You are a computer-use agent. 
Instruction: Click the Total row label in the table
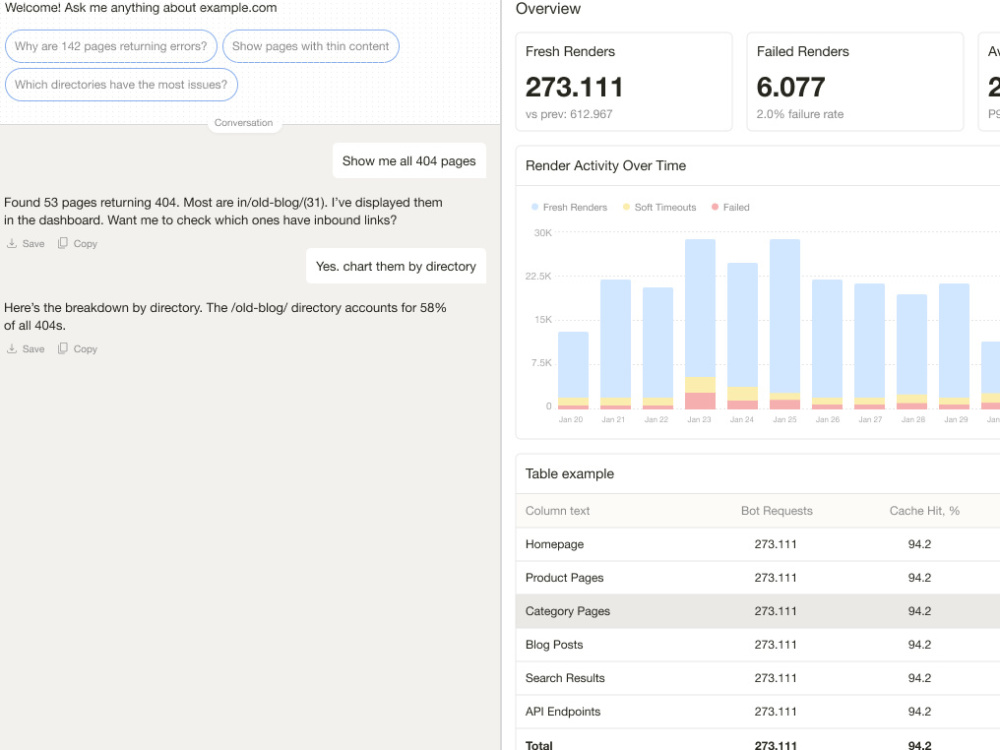[x=539, y=745]
